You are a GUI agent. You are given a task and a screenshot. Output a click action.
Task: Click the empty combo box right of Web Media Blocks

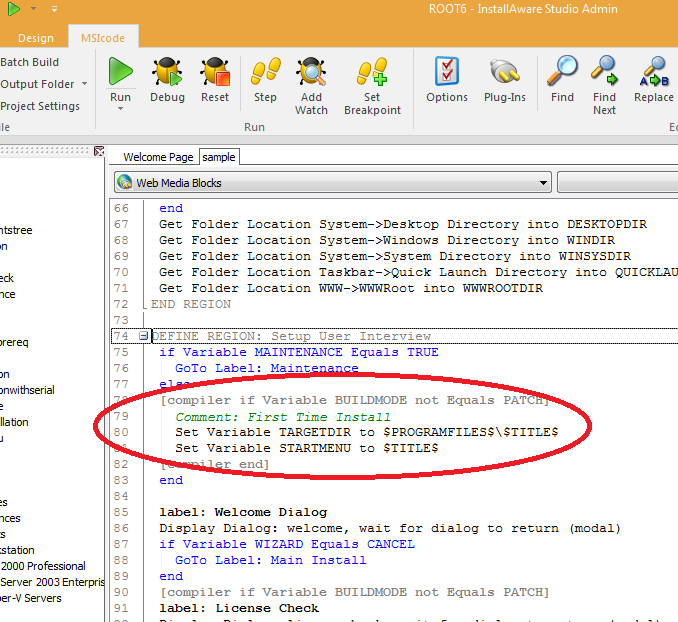coord(617,182)
